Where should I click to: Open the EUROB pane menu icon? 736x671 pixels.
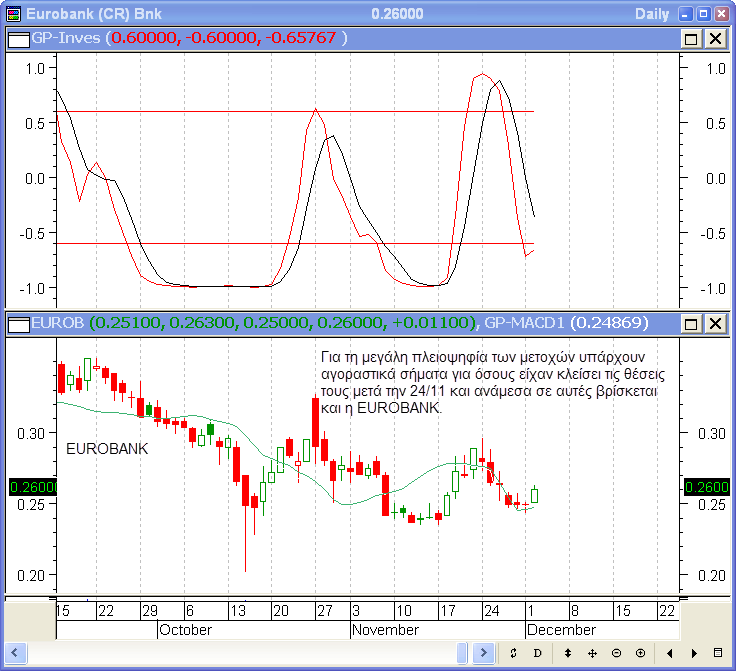point(18,324)
